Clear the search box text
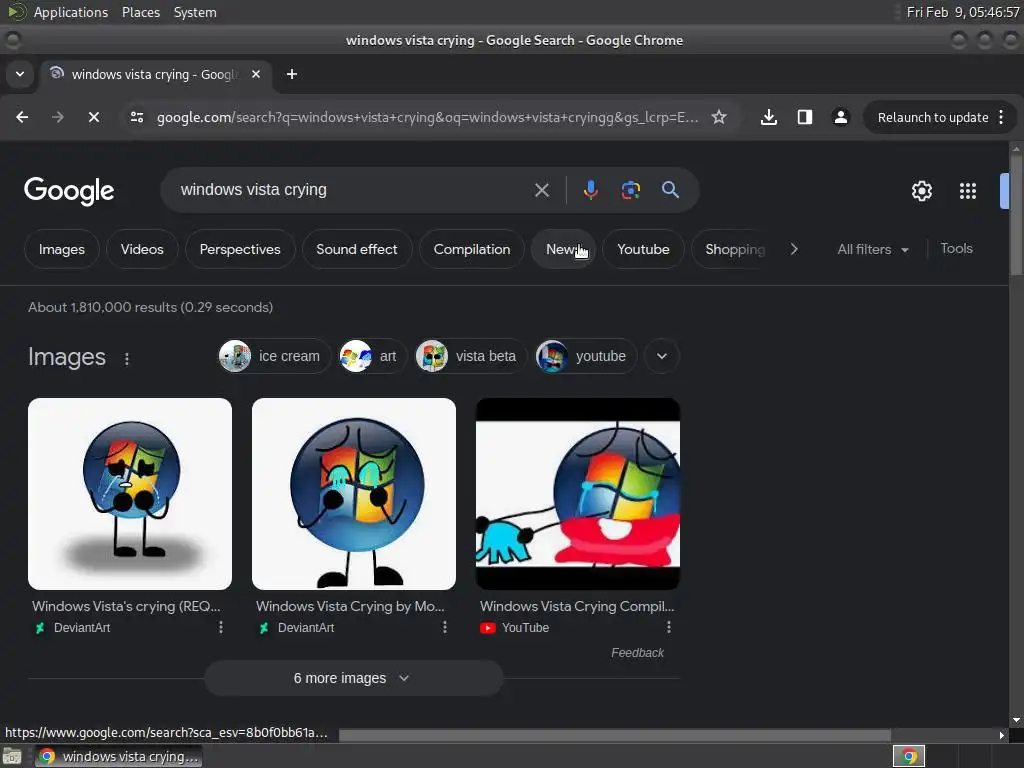 542,190
